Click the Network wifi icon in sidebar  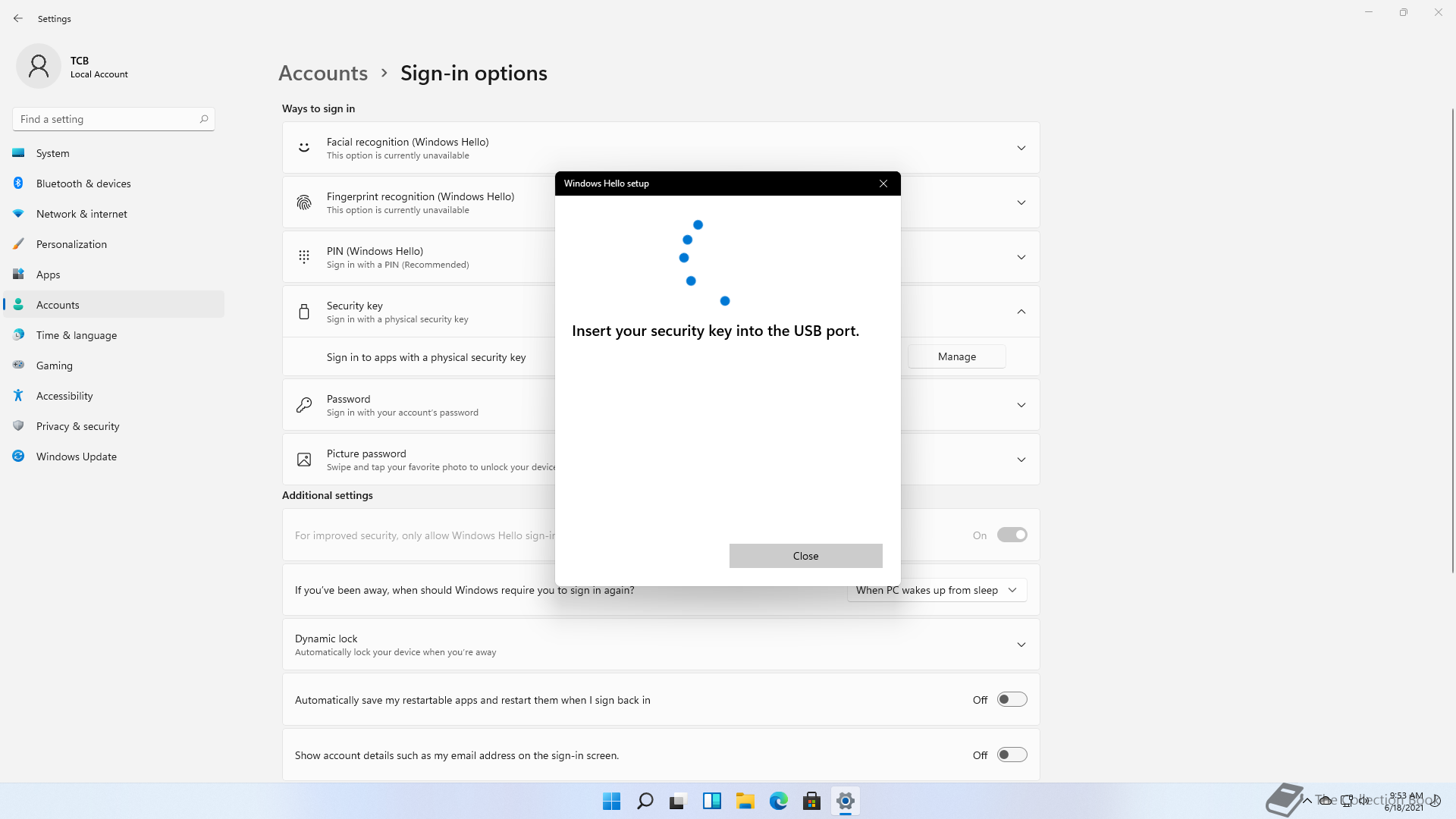pyautogui.click(x=18, y=214)
